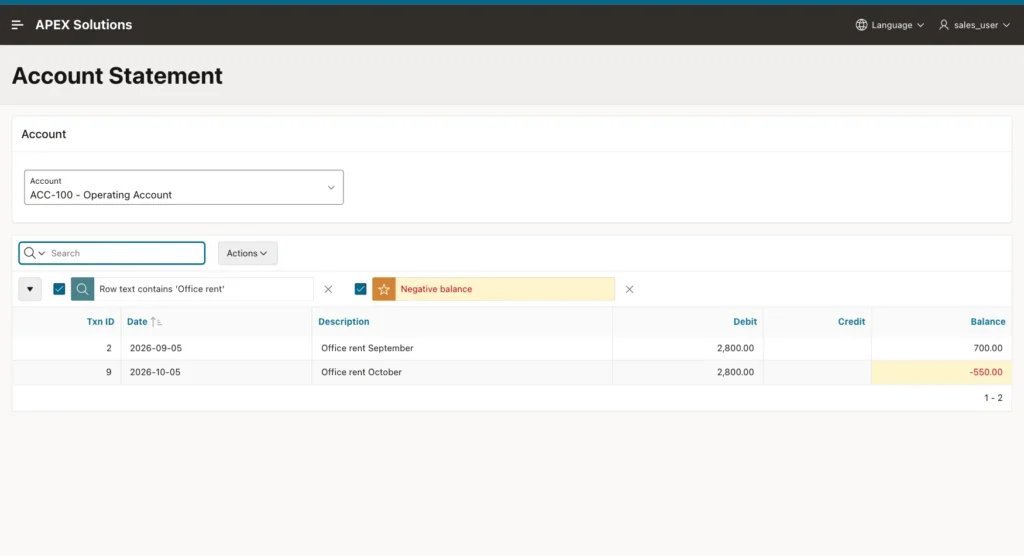Open the sales_user account menu
Viewport: 1024px width, 556px height.
[x=975, y=25]
